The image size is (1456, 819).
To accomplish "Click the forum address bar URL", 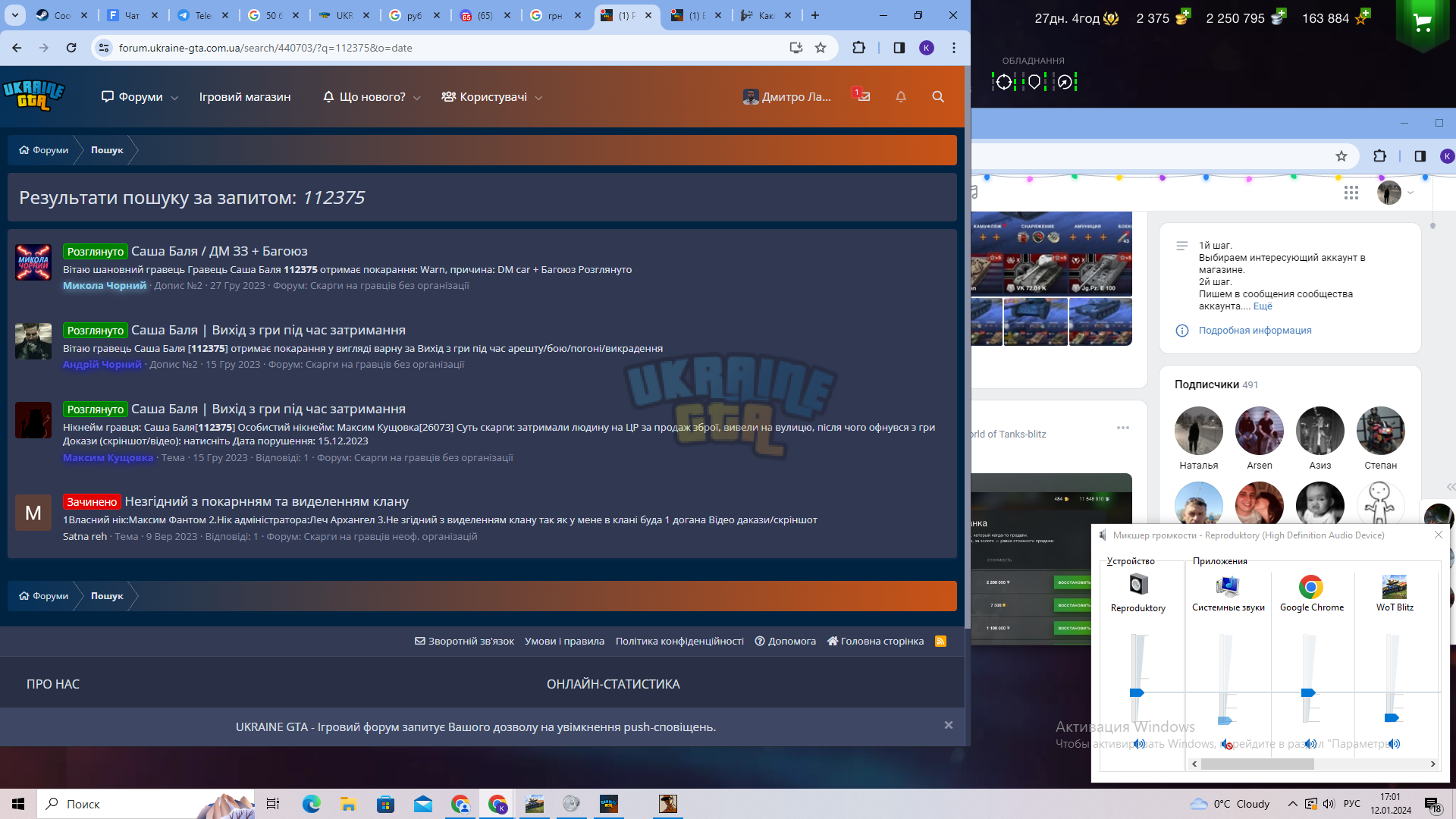I will pos(265,48).
